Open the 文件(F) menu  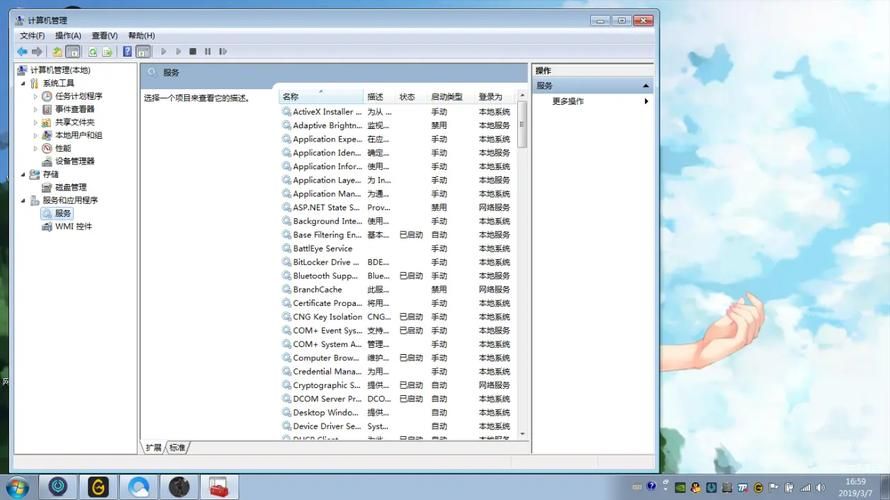pos(32,35)
